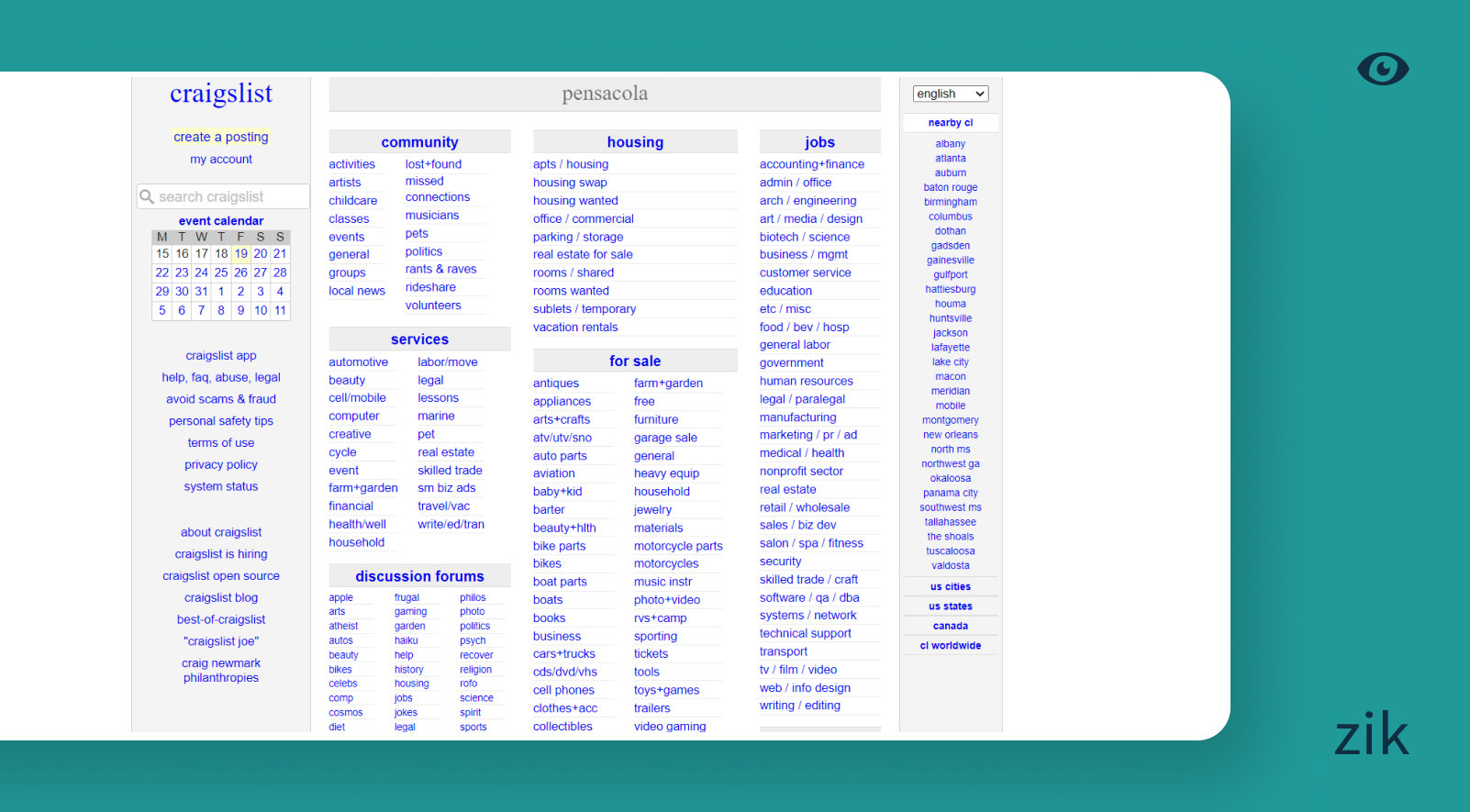Viewport: 1470px width, 812px height.
Task: Open accounting+finance jobs link
Action: (812, 164)
